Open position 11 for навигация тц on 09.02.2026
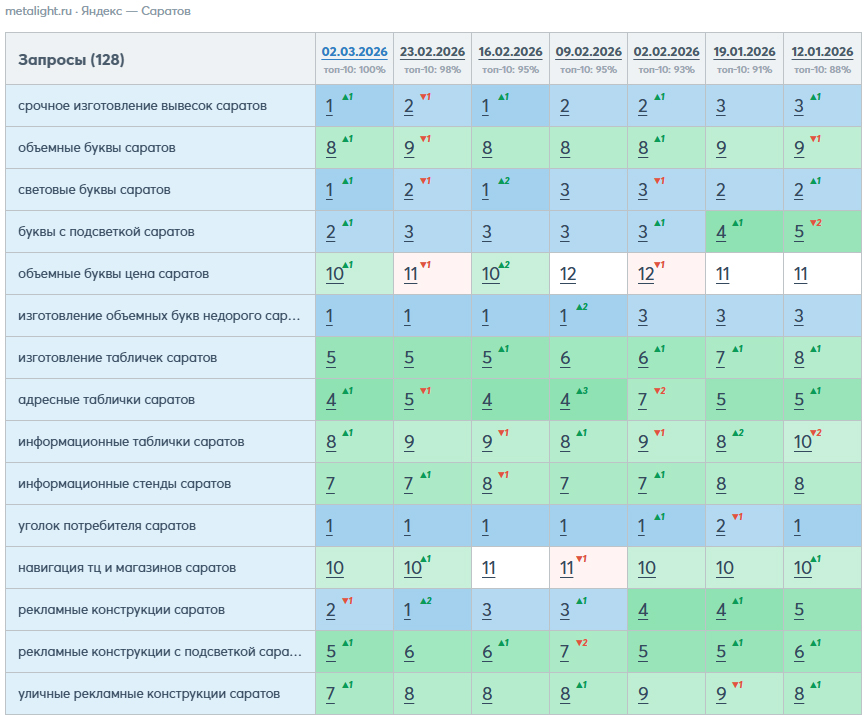 click(566, 568)
